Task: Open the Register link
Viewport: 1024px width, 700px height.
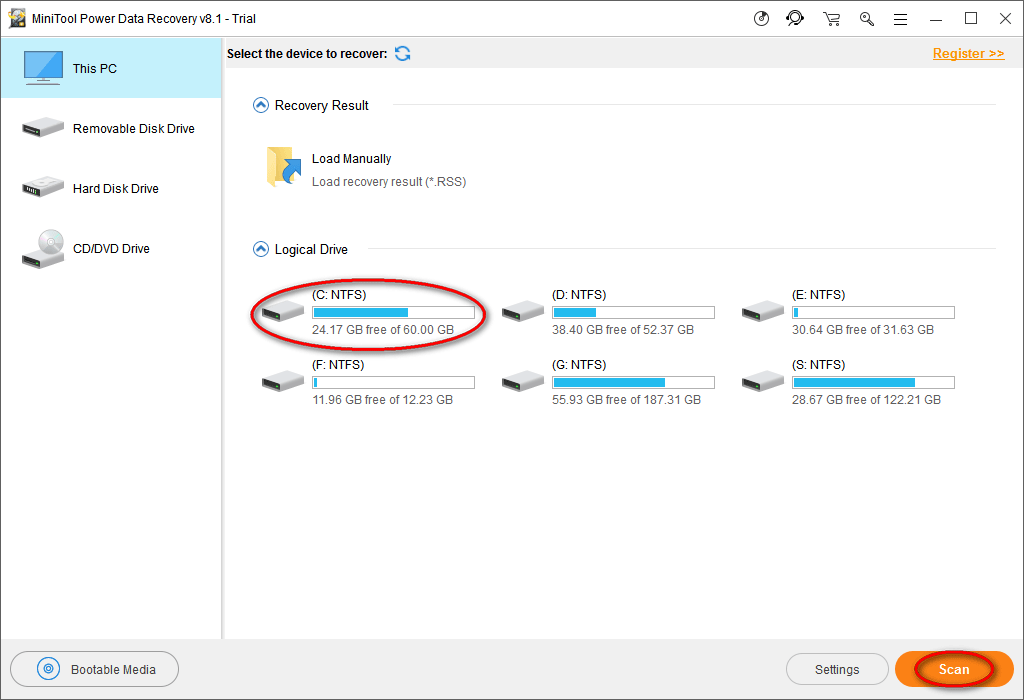Action: coord(968,53)
